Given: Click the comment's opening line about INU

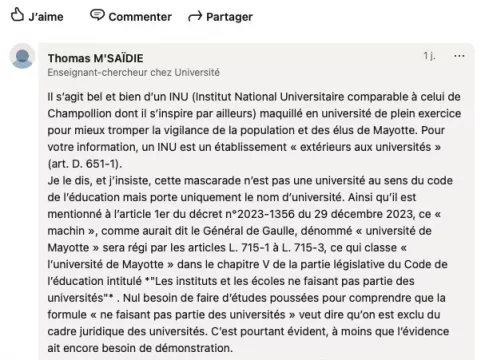Looking at the screenshot, I should [254, 97].
